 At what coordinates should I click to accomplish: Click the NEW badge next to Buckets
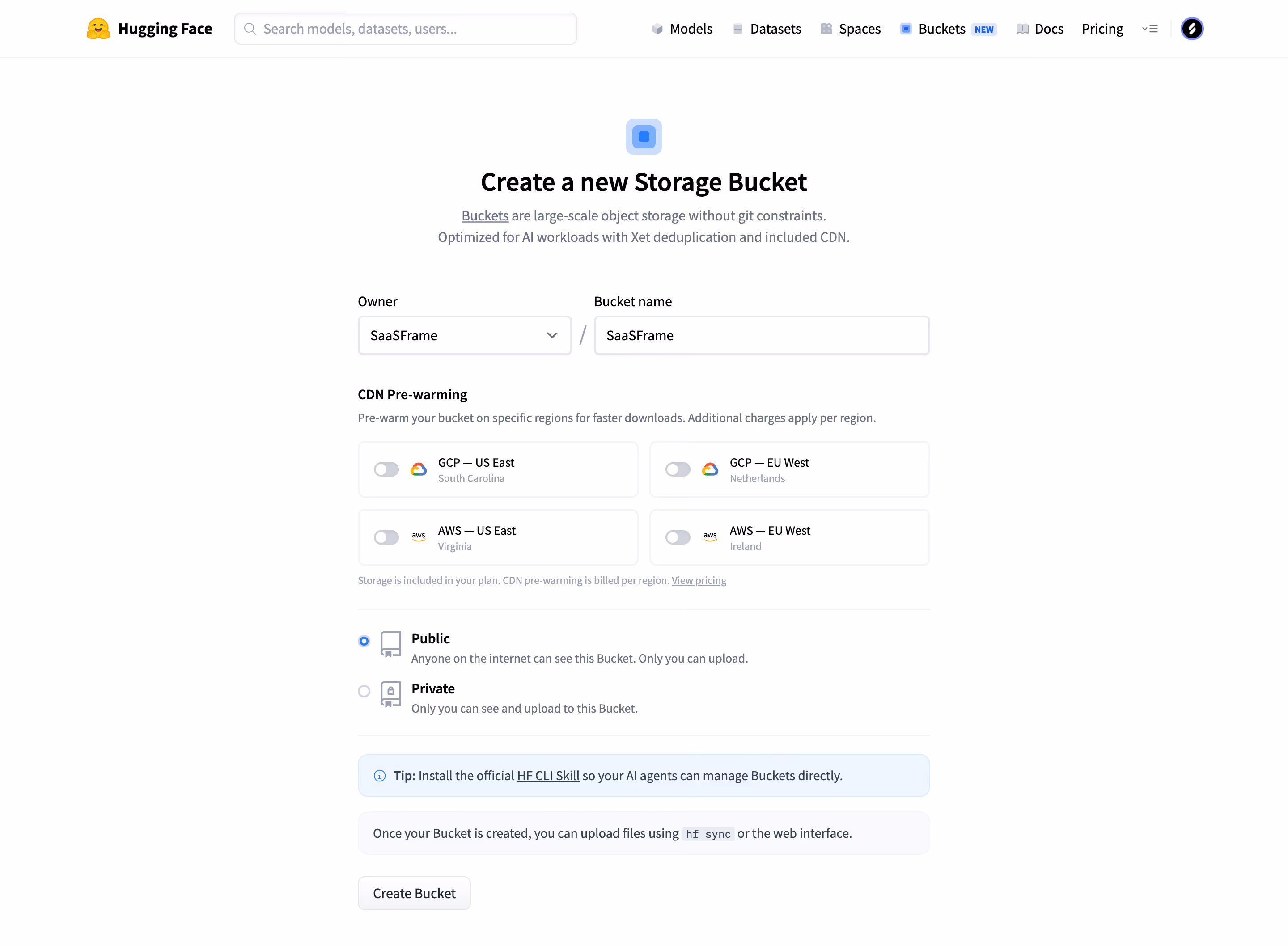click(x=984, y=29)
